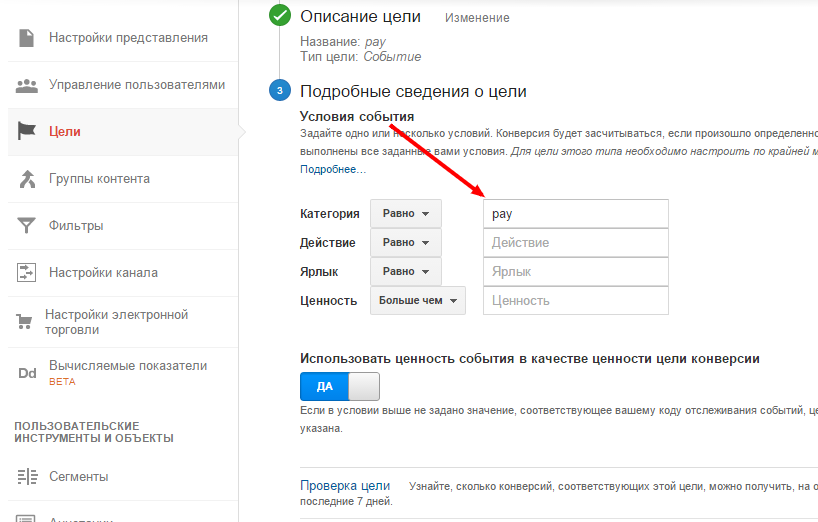Click the shopping cart icon for электронной торговли
Viewport: 818px width, 522px height.
[25, 322]
